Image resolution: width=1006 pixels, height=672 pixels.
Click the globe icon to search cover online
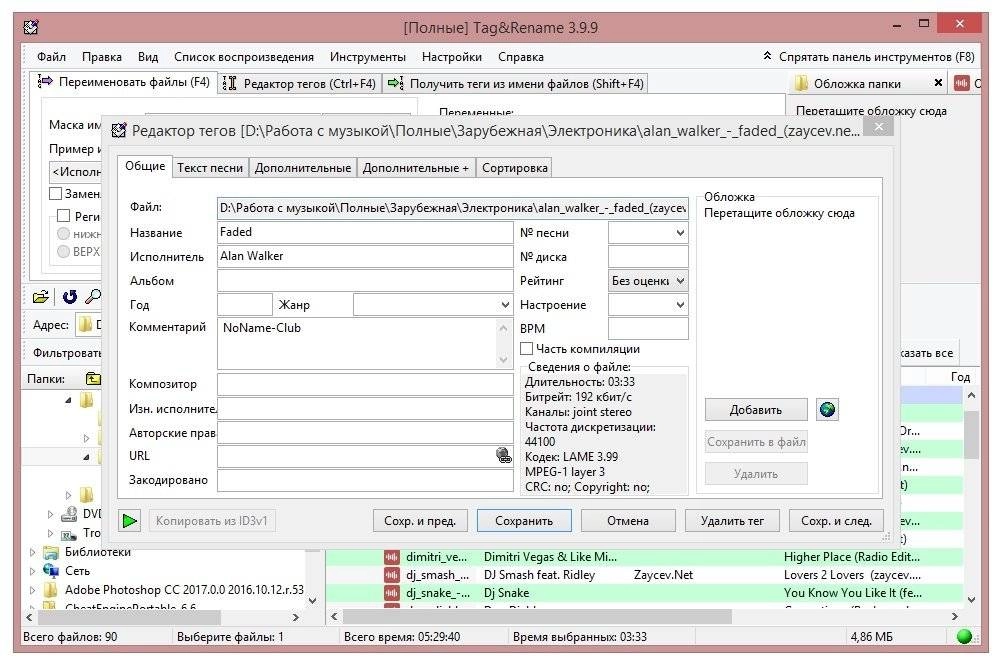coord(828,409)
